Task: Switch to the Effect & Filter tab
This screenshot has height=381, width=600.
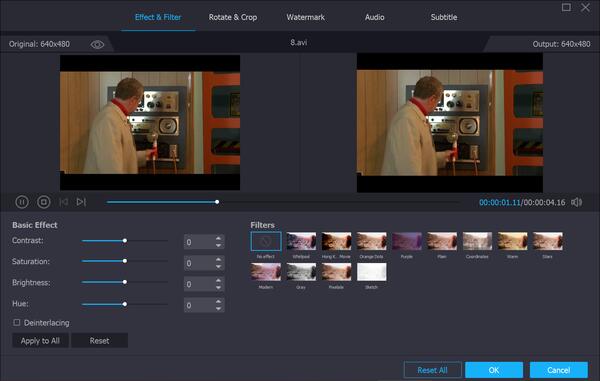Action: click(x=158, y=17)
